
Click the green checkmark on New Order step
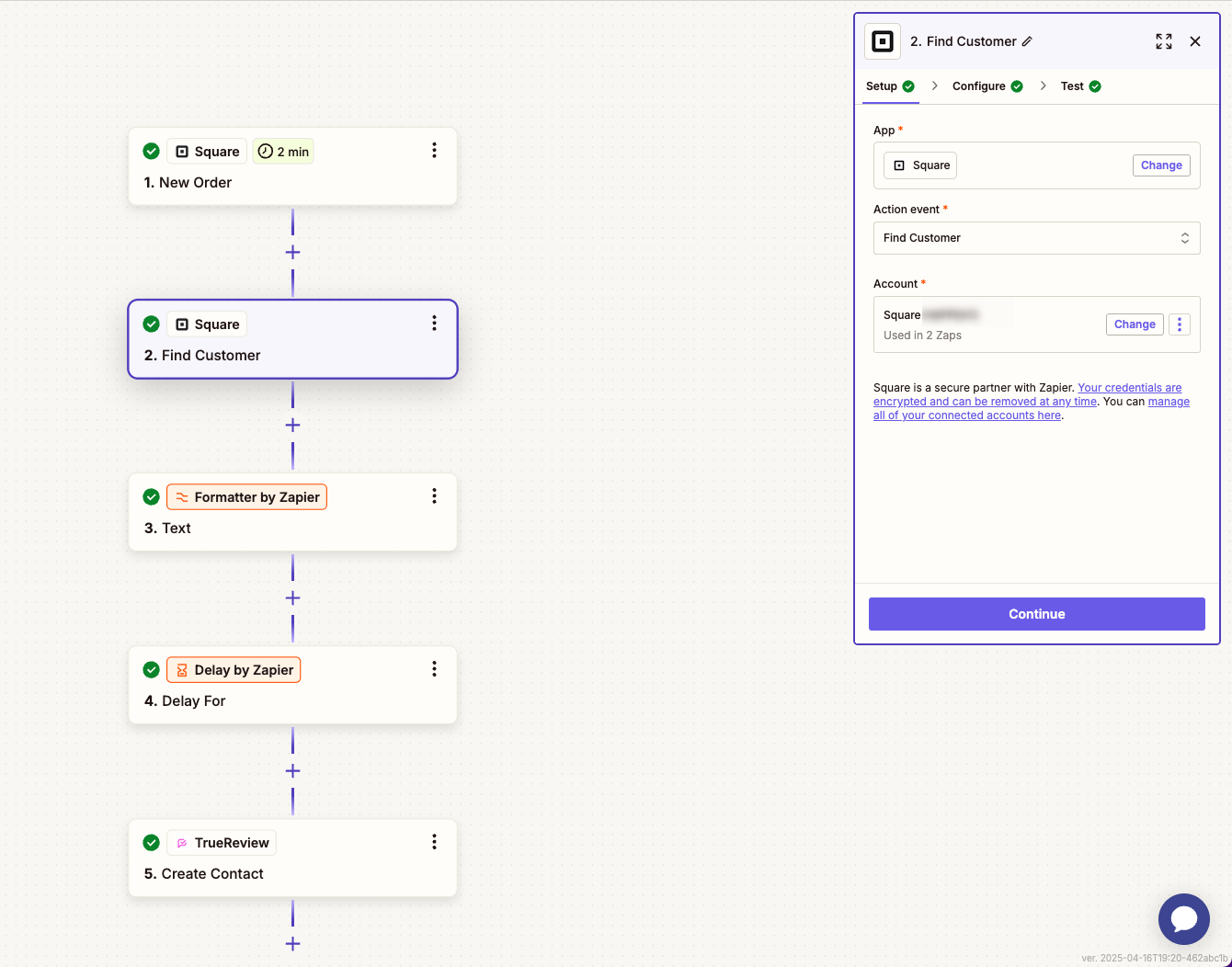click(152, 151)
